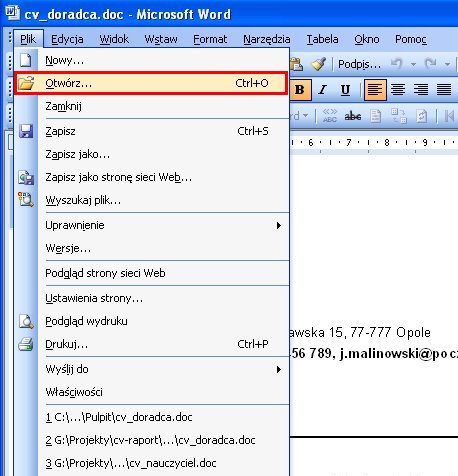458x476 pixels.
Task: Open the Edycja menu
Action: point(67,39)
